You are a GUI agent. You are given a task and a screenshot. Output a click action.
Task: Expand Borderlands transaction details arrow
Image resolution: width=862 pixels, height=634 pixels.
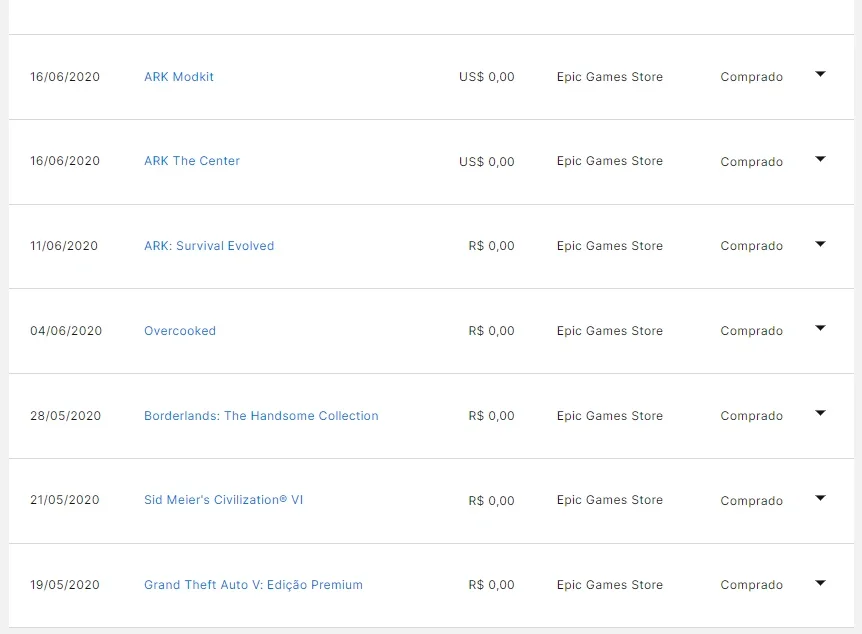(820, 413)
